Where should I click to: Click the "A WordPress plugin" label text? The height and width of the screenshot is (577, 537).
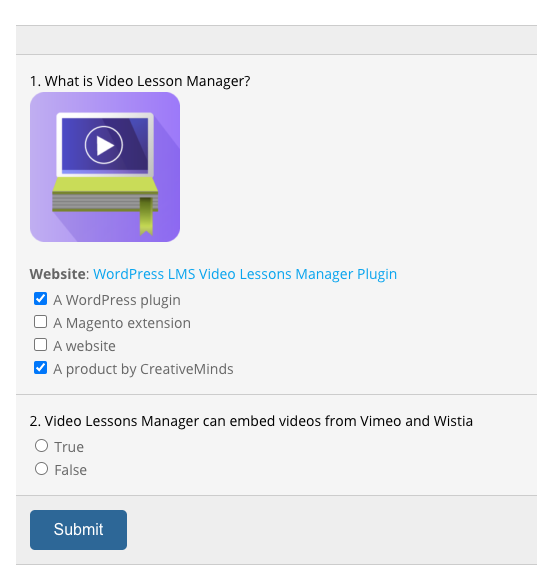tap(117, 300)
